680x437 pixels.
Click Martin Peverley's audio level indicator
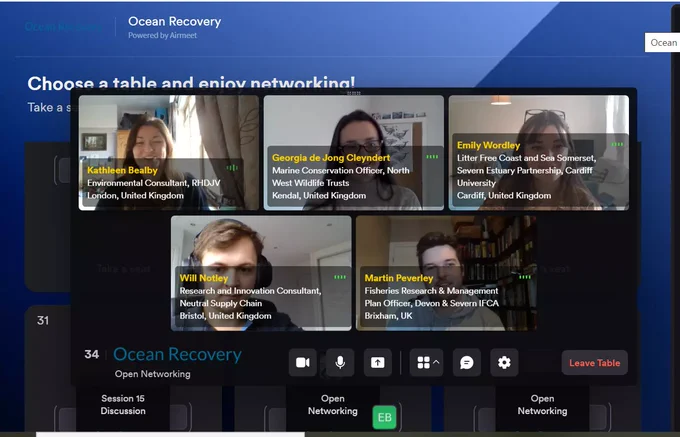click(x=525, y=277)
